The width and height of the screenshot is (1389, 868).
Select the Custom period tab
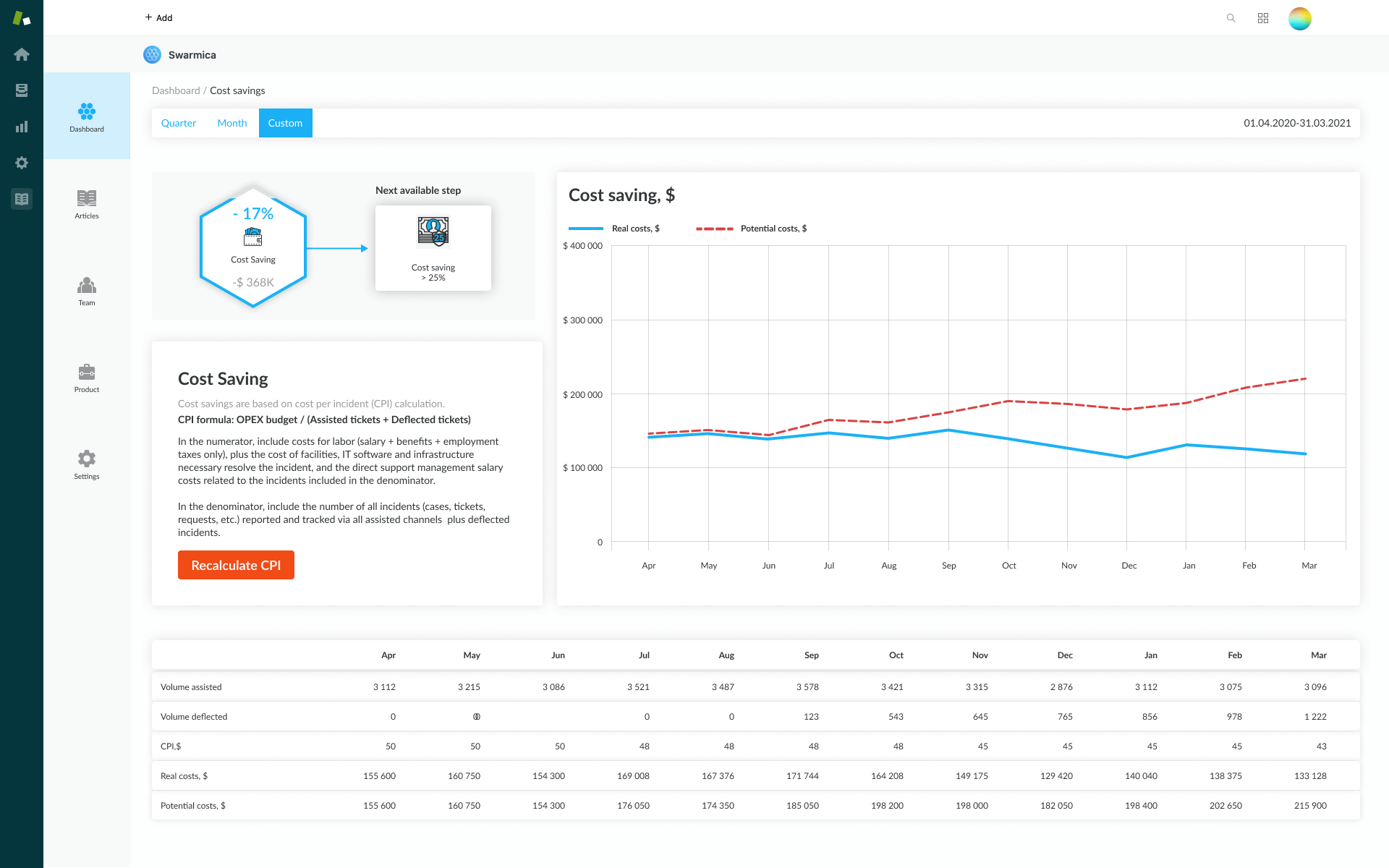point(285,123)
